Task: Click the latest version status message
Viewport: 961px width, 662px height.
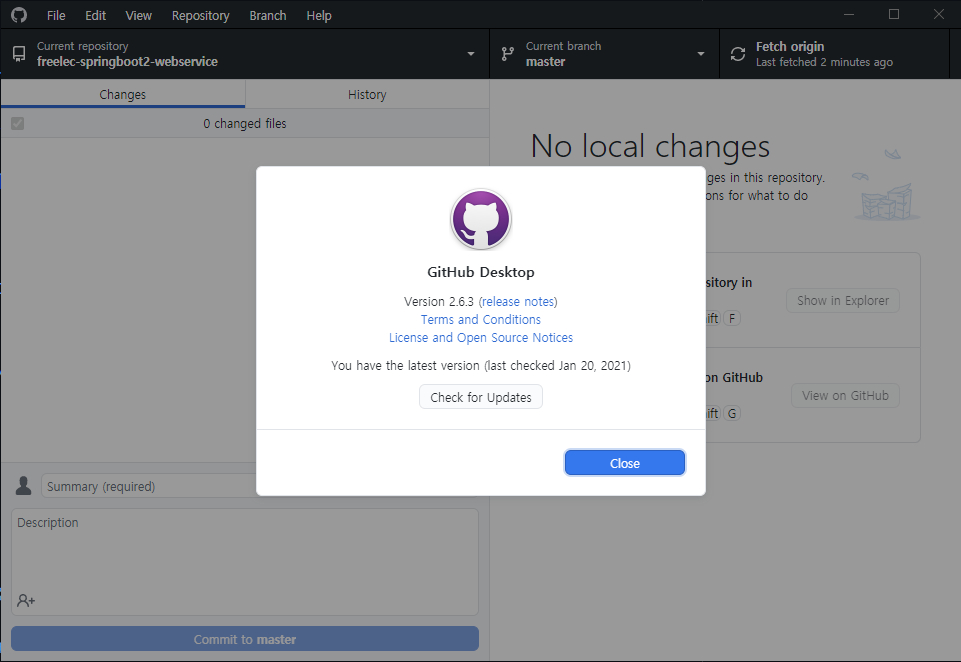Action: pyautogui.click(x=480, y=365)
